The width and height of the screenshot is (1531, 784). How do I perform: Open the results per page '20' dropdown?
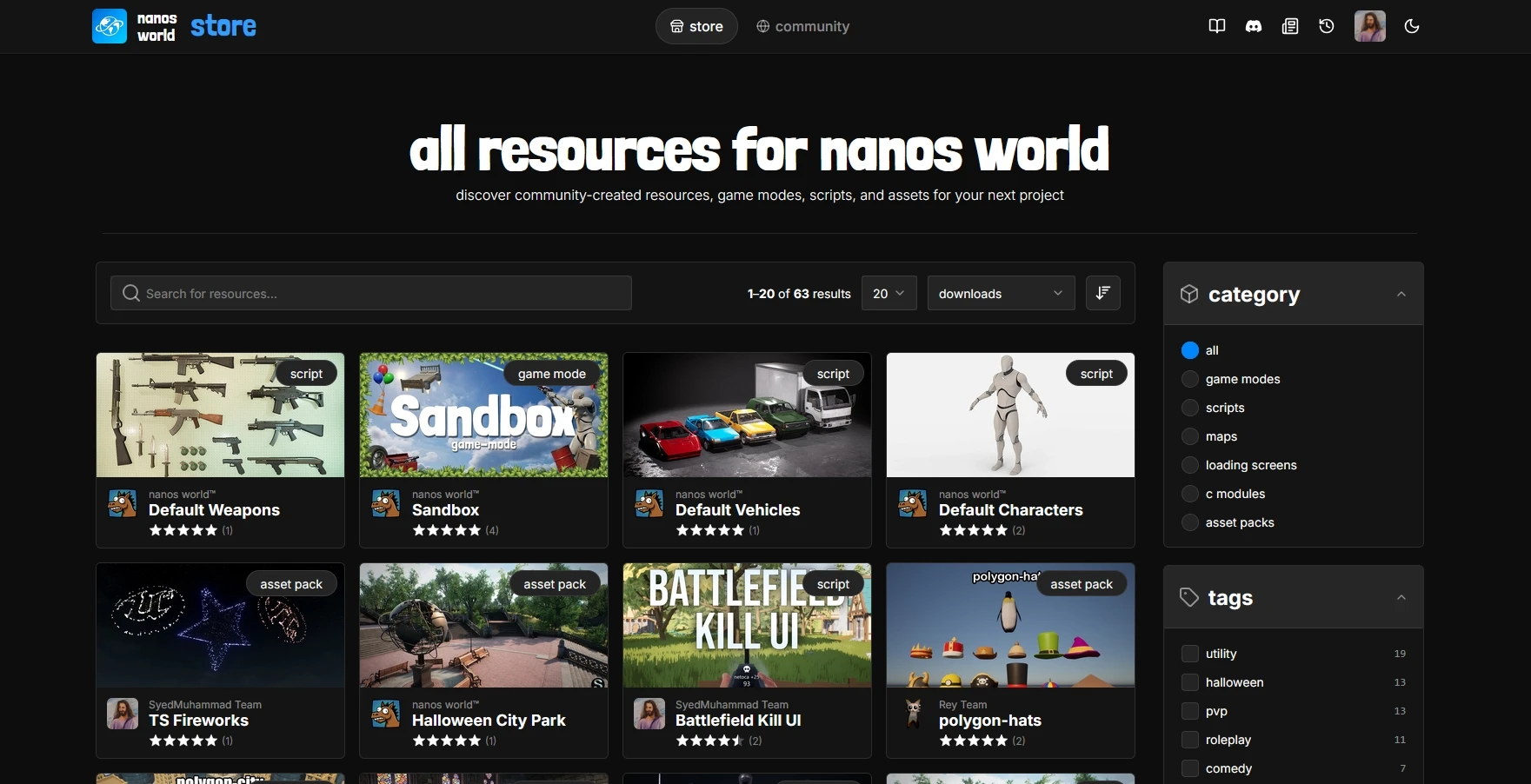(889, 293)
